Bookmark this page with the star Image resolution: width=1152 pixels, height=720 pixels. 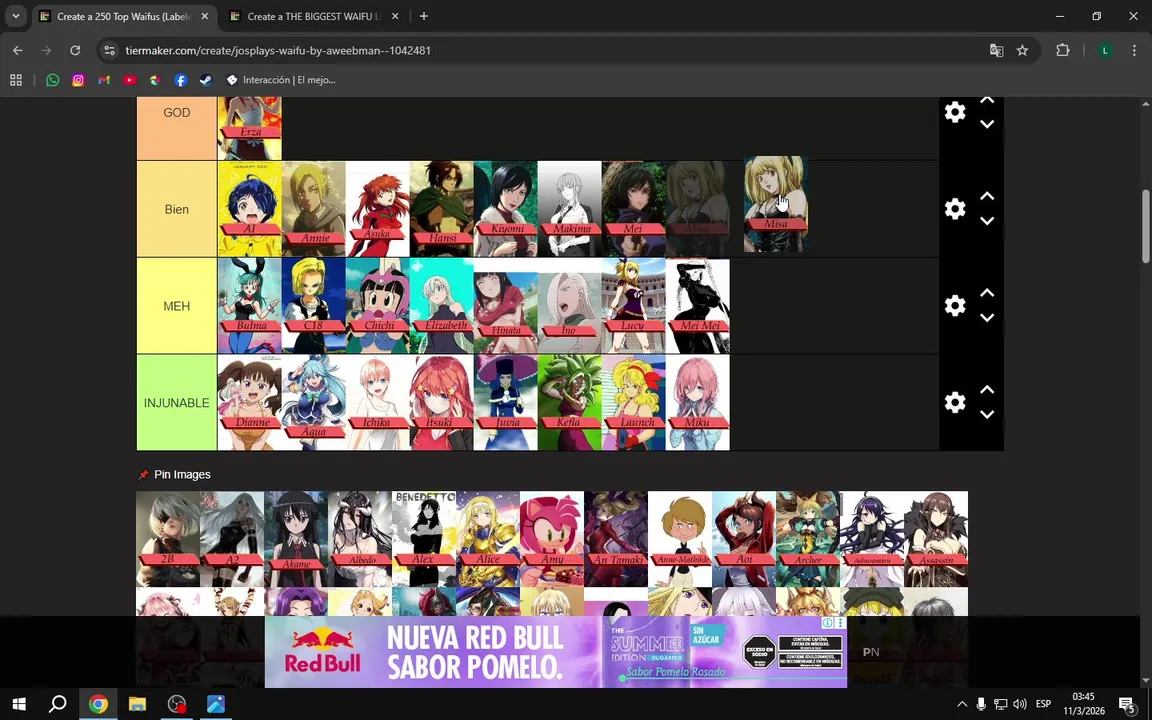pyautogui.click(x=1022, y=50)
